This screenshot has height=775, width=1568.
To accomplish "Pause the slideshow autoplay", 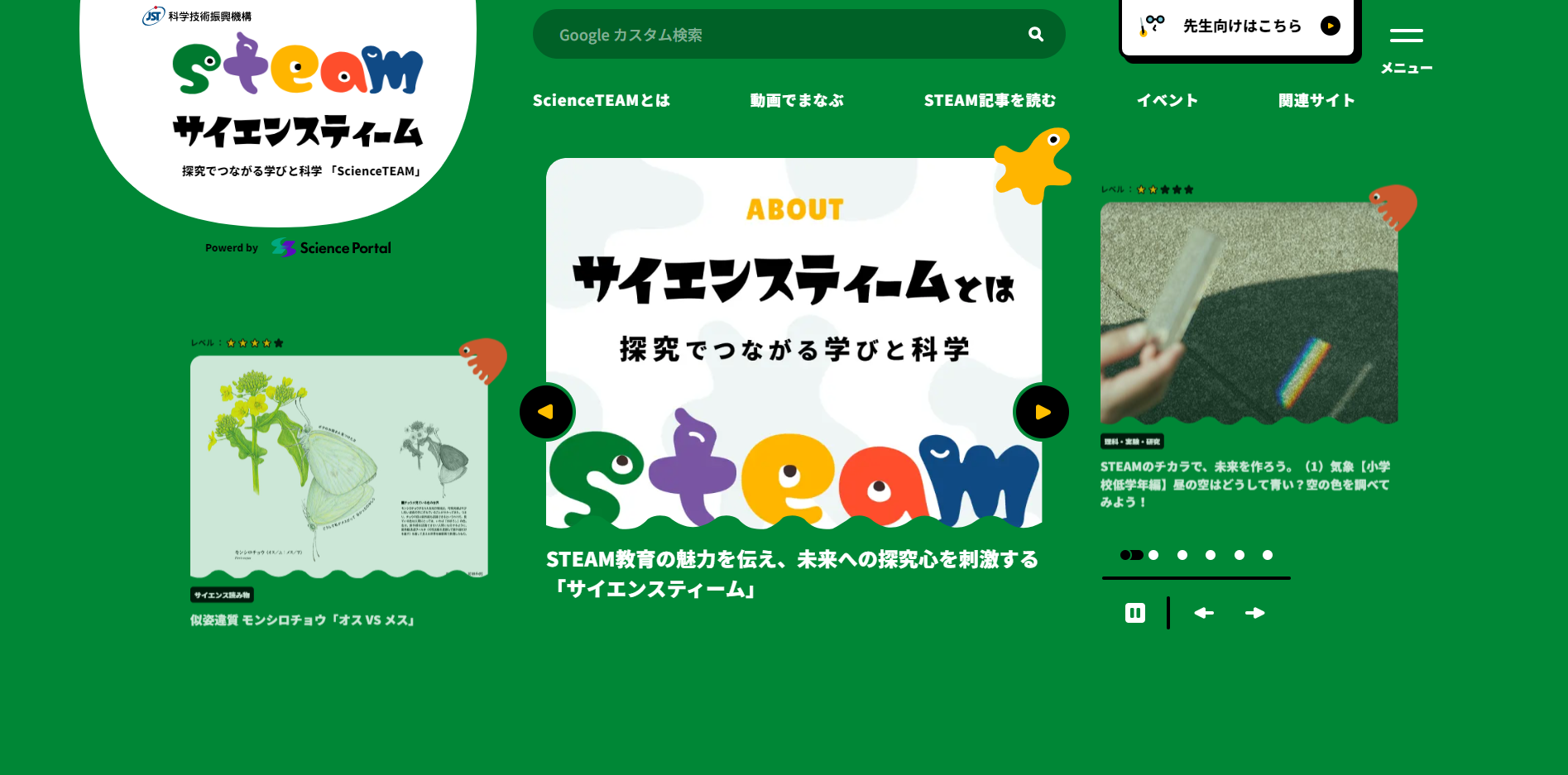I will click(x=1134, y=613).
